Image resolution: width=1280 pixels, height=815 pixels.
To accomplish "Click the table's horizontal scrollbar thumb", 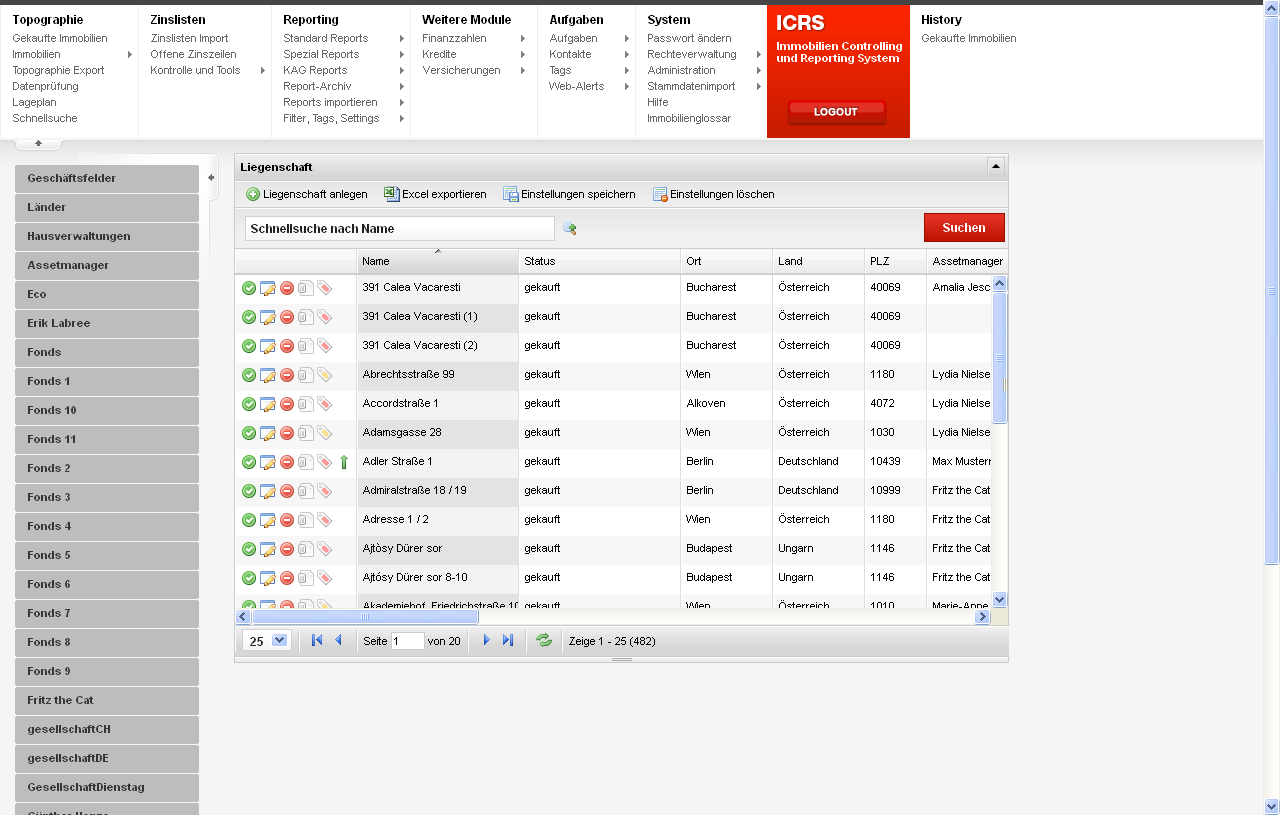I will point(365,617).
